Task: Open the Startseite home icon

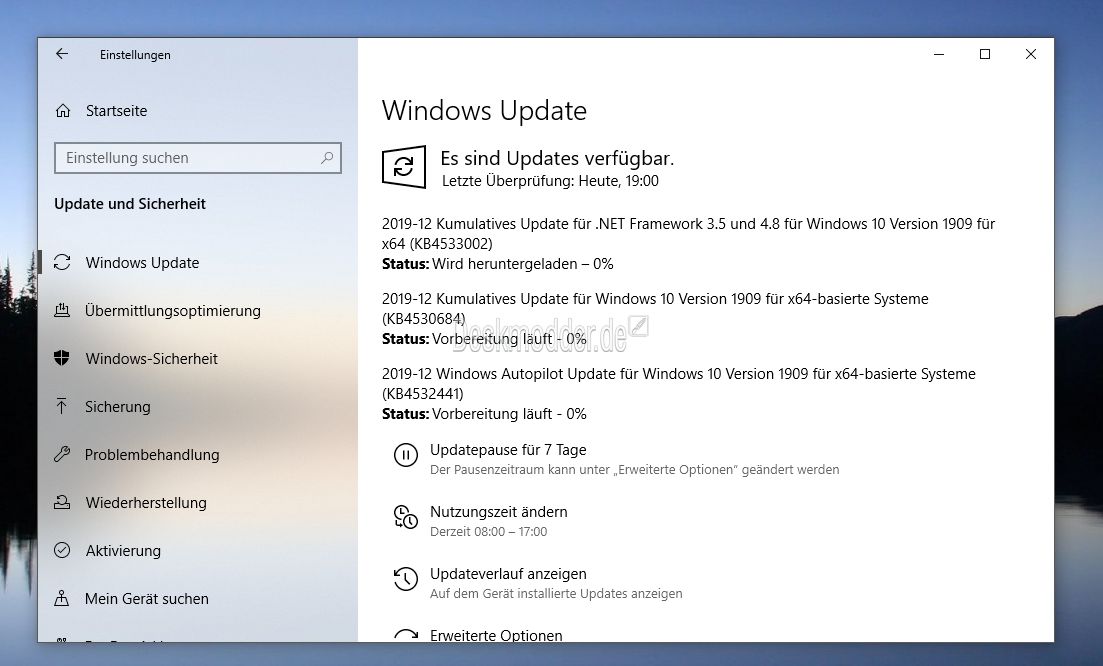Action: click(x=63, y=110)
